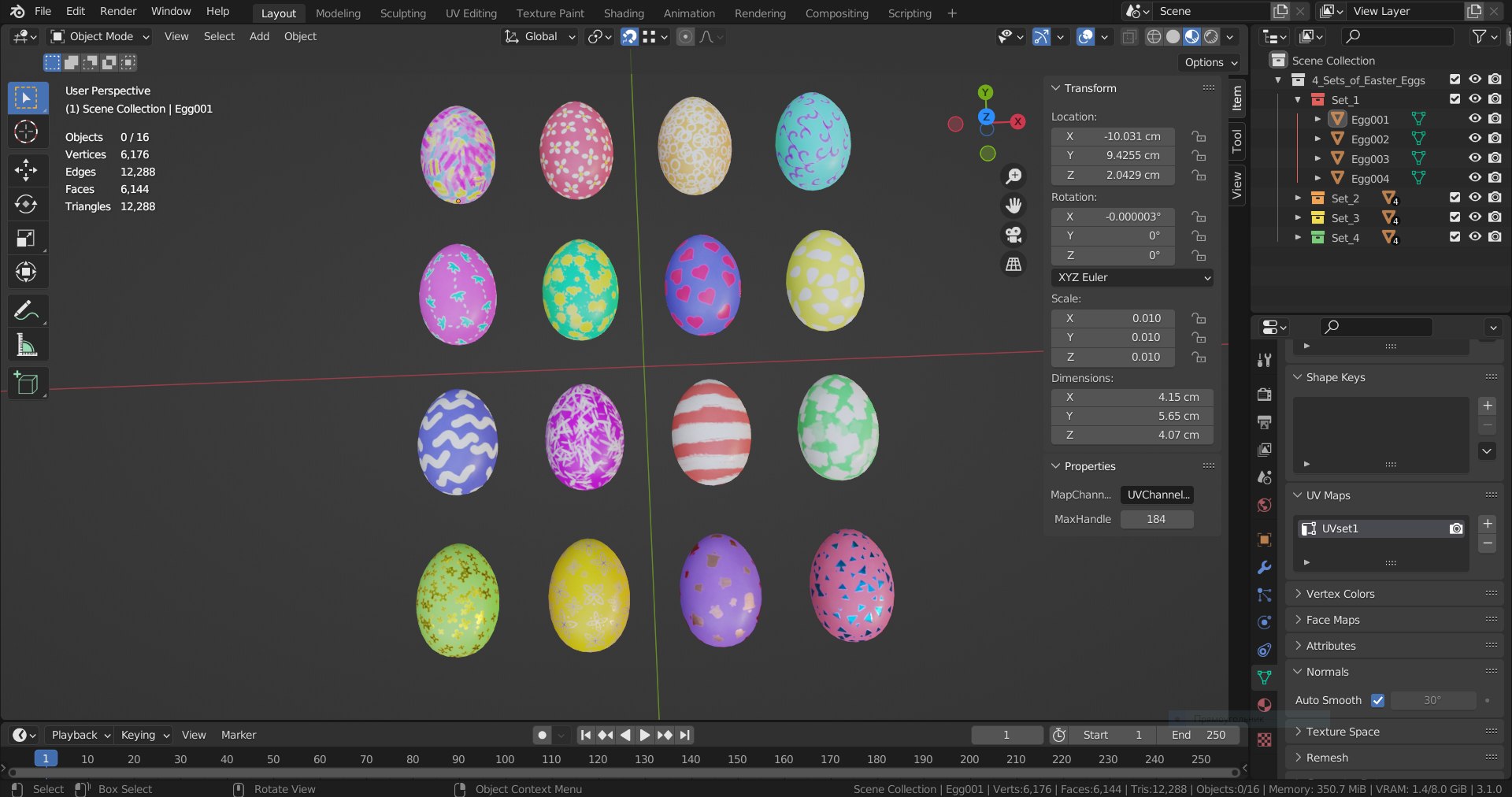
Task: Click the zoom view magnifier icon
Action: tap(1014, 176)
